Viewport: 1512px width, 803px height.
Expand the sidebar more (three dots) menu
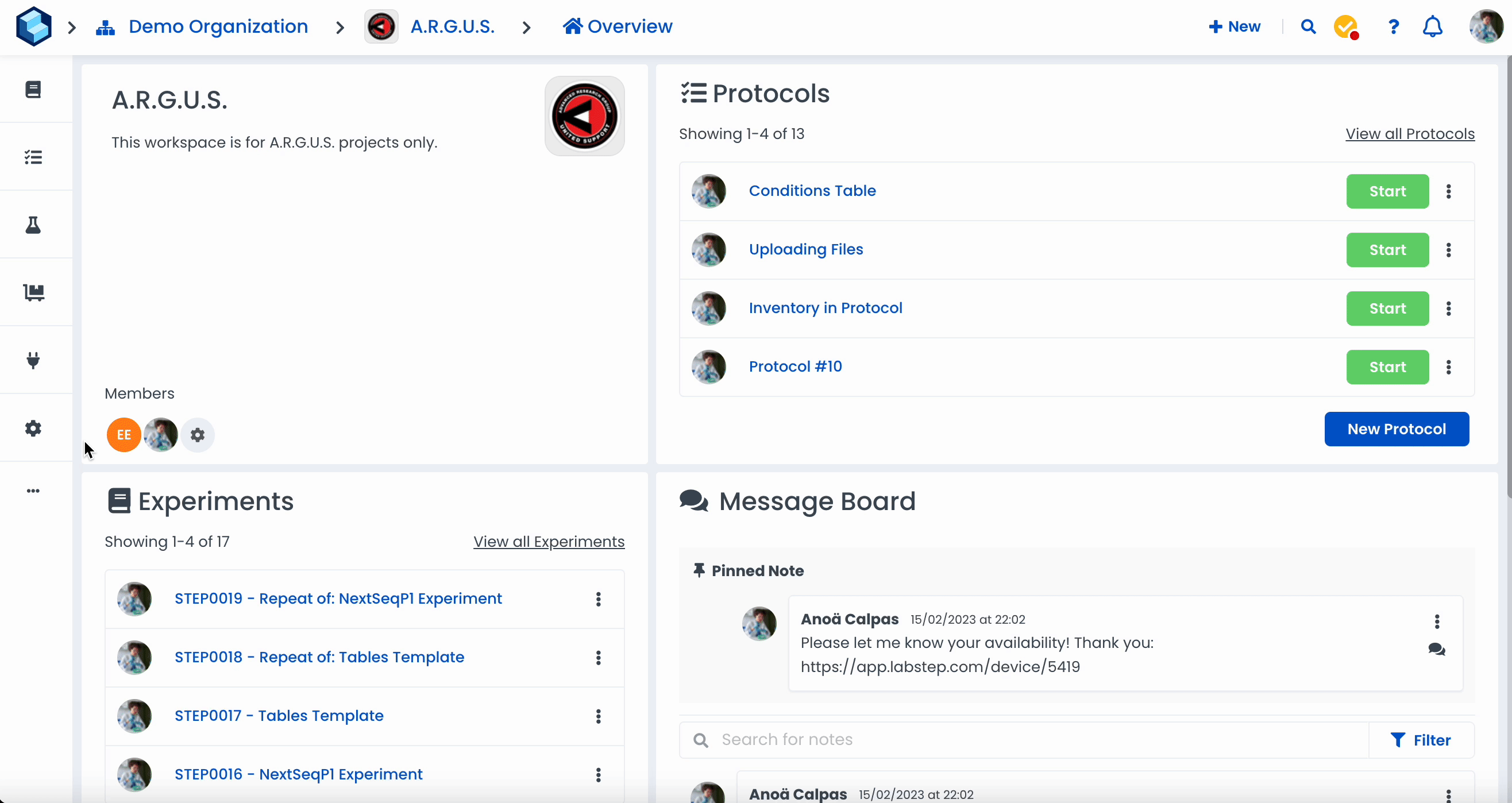click(x=33, y=491)
